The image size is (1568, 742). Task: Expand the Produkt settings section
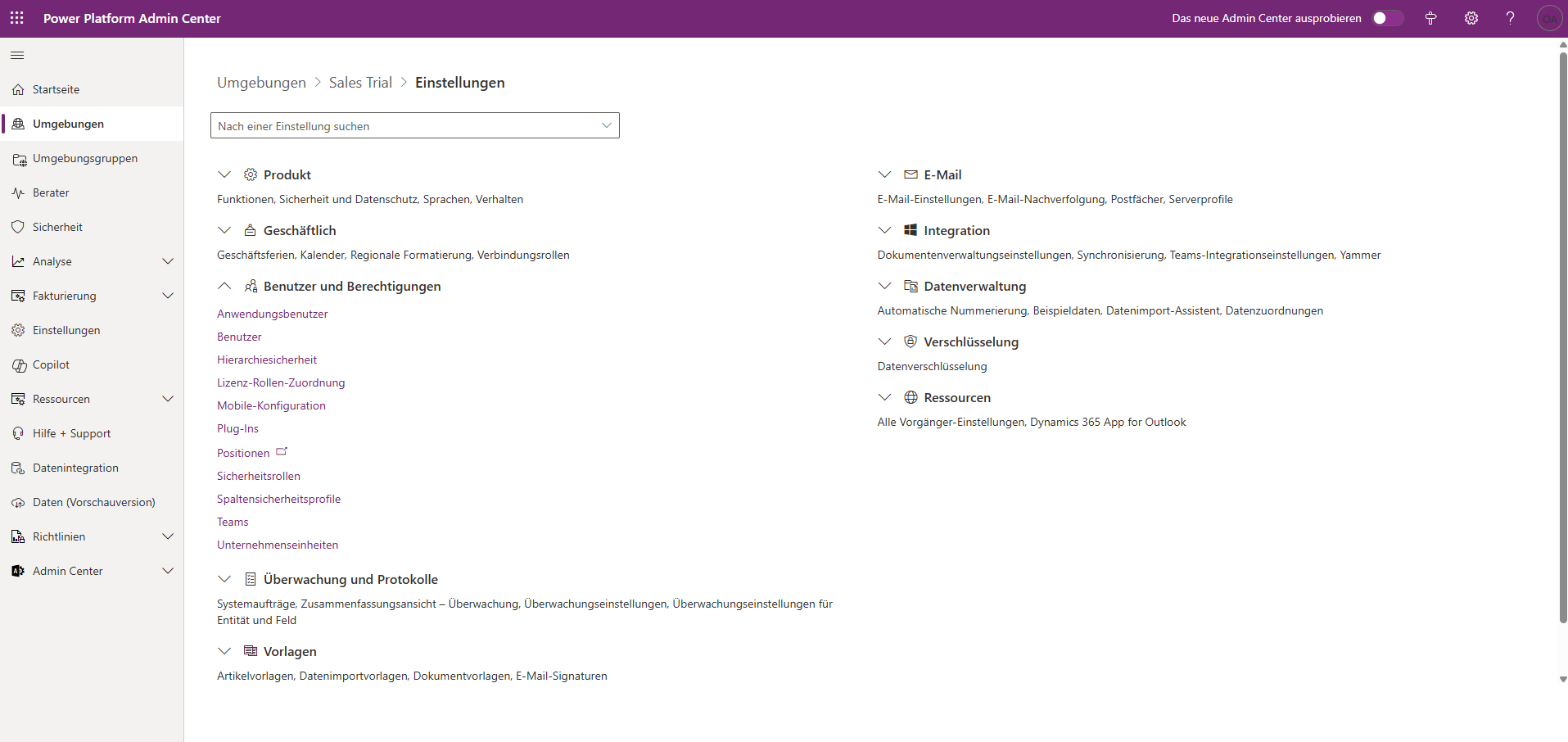(x=224, y=174)
